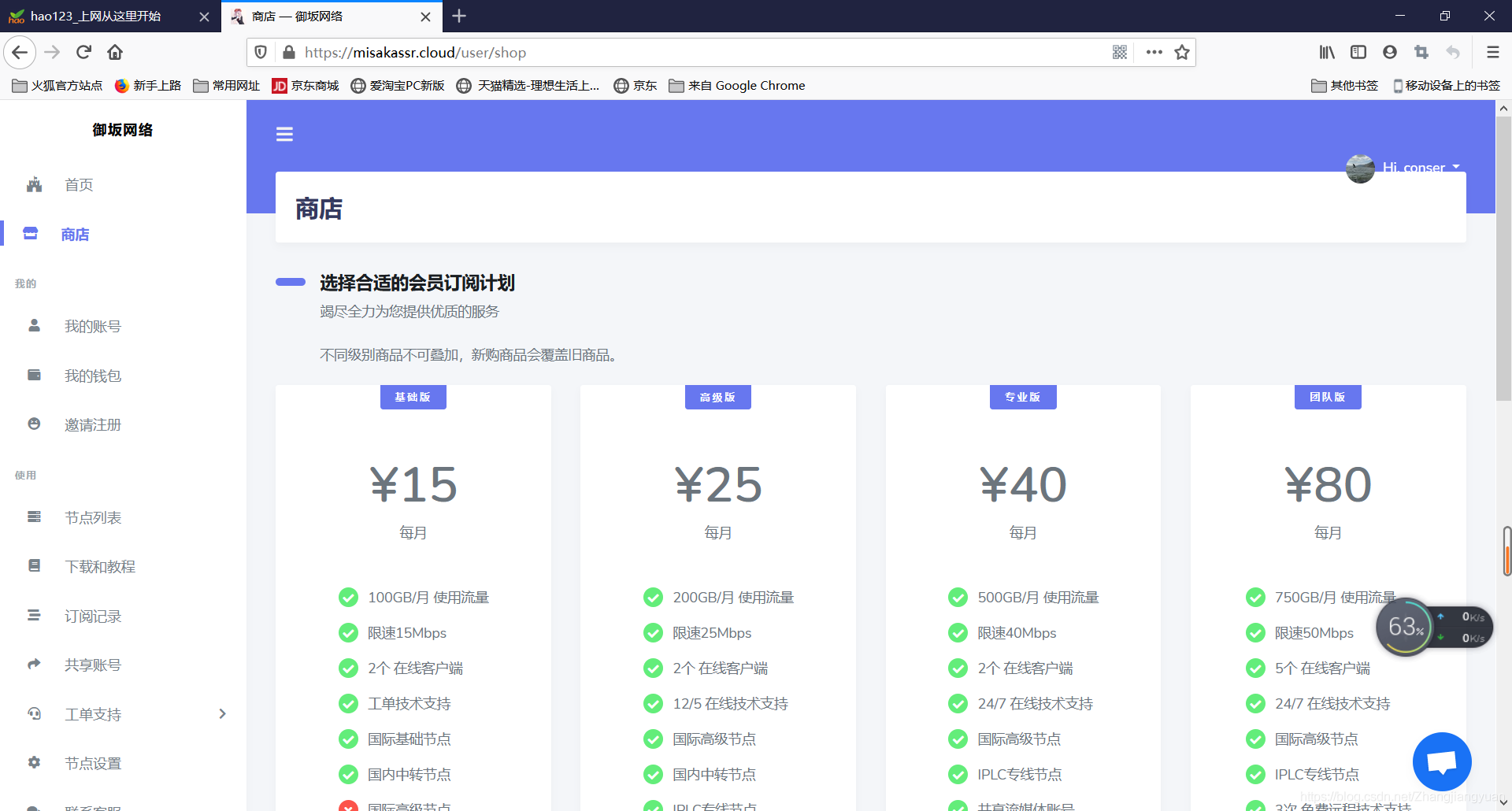This screenshot has height=811, width=1512.
Task: Switch to the hao123 browser tab
Action: pos(95,16)
